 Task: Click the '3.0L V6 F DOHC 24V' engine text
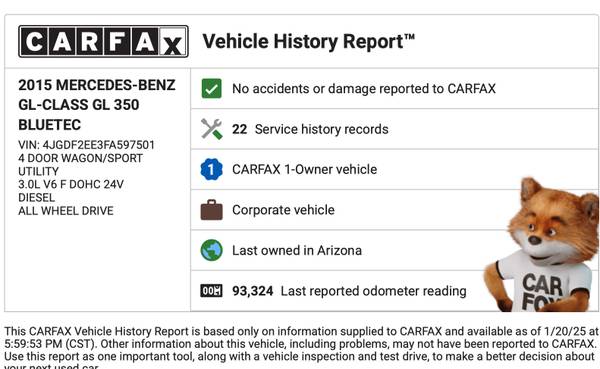(x=71, y=184)
